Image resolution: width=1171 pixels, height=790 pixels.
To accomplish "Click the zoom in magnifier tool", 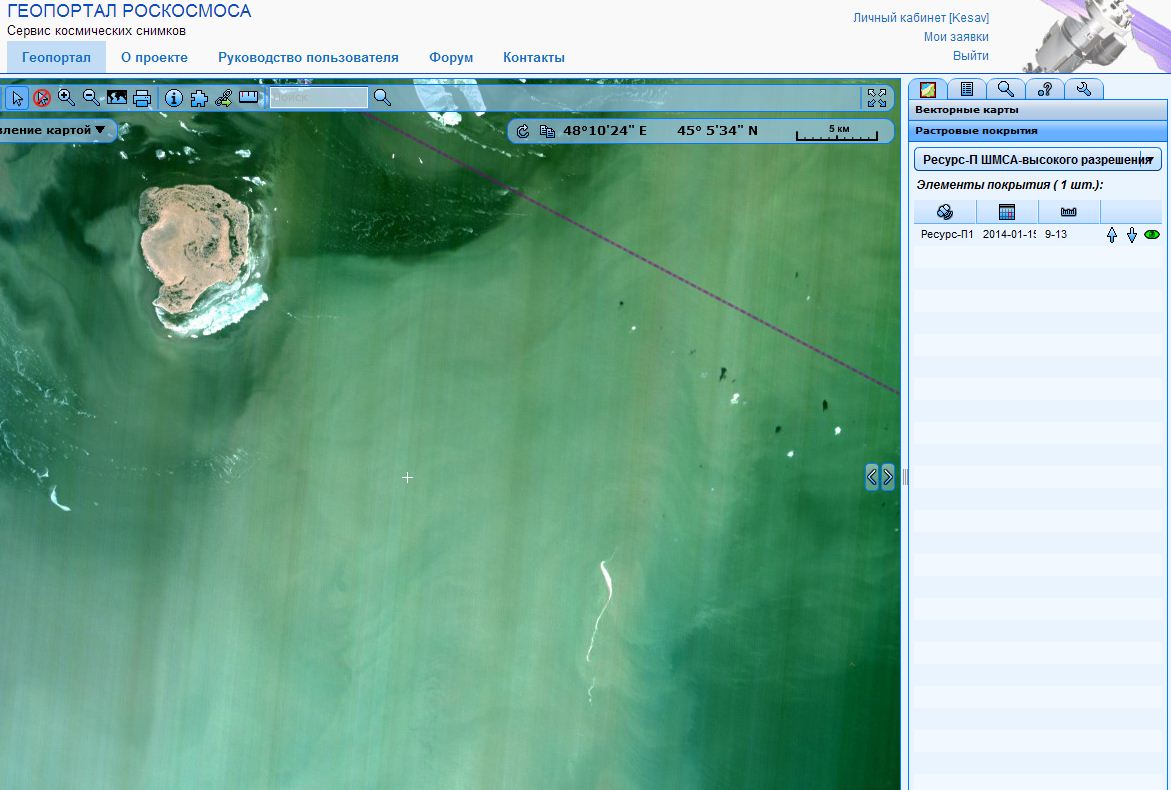I will pos(66,98).
